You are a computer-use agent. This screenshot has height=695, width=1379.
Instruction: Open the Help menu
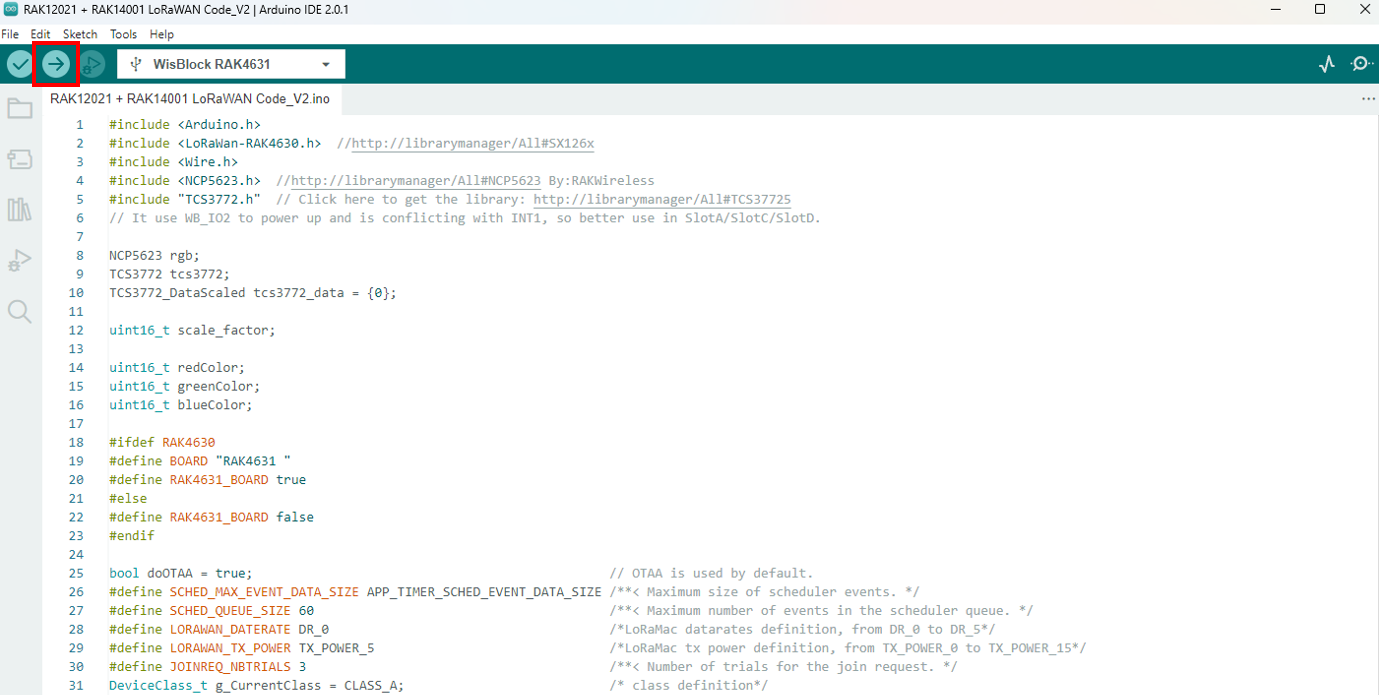point(162,34)
